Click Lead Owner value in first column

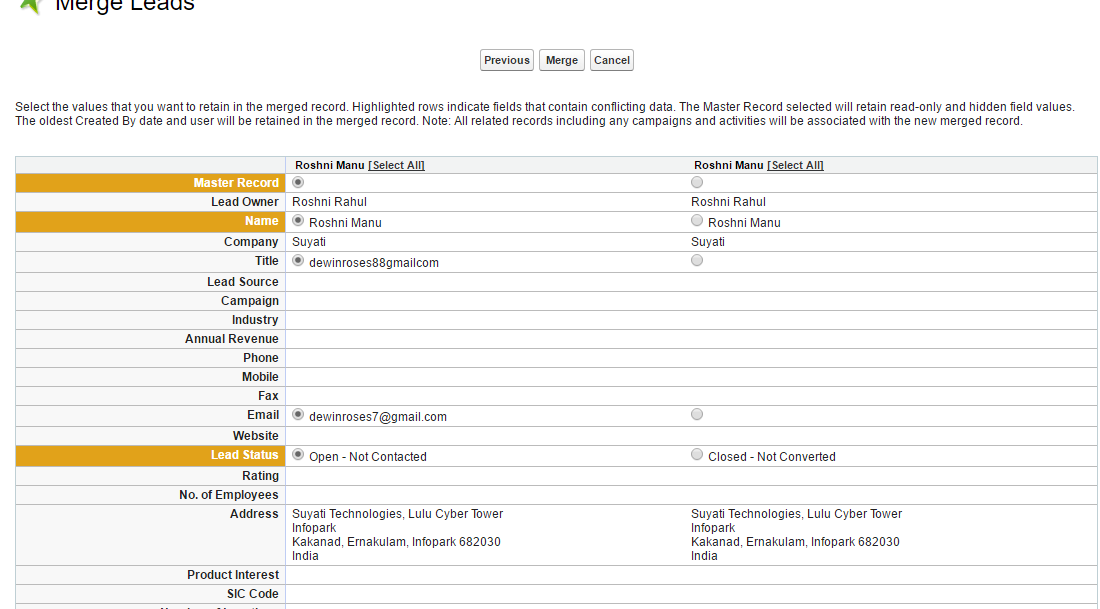(x=329, y=202)
